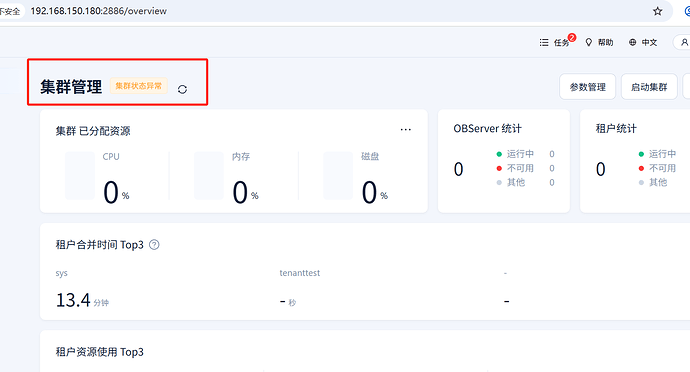Open the 任务 task list icon
The image size is (690, 372).
point(544,42)
